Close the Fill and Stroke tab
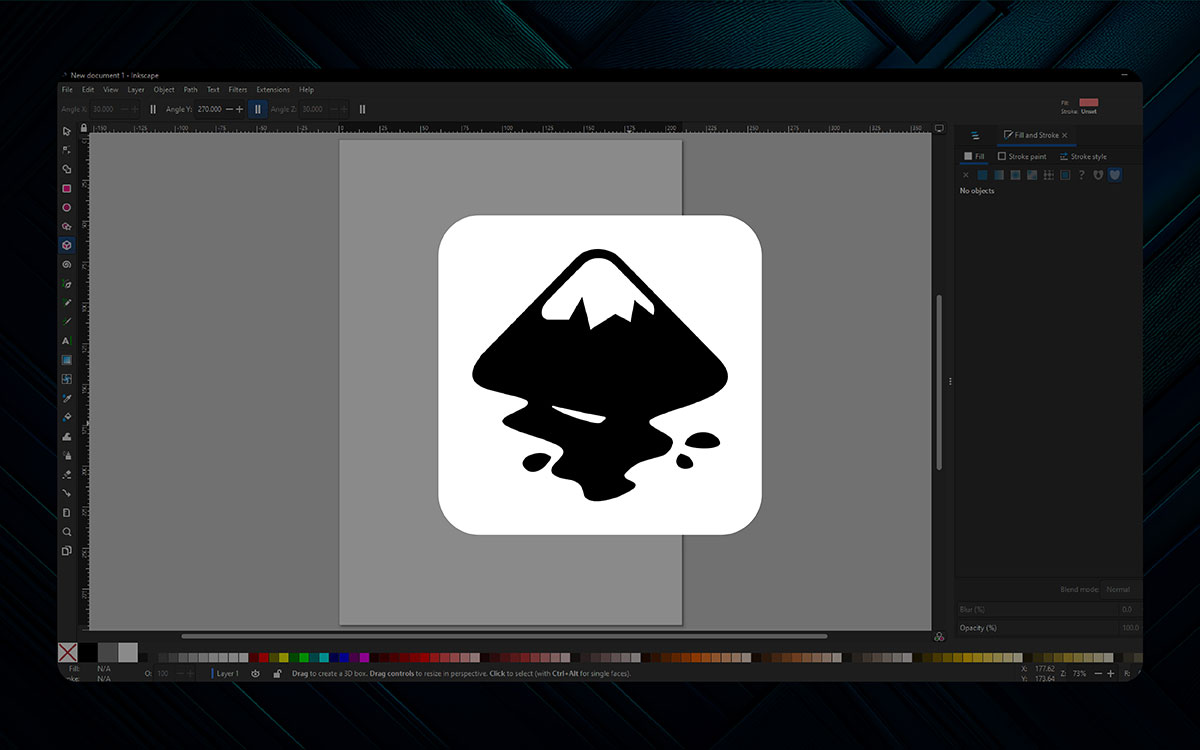 [1064, 135]
